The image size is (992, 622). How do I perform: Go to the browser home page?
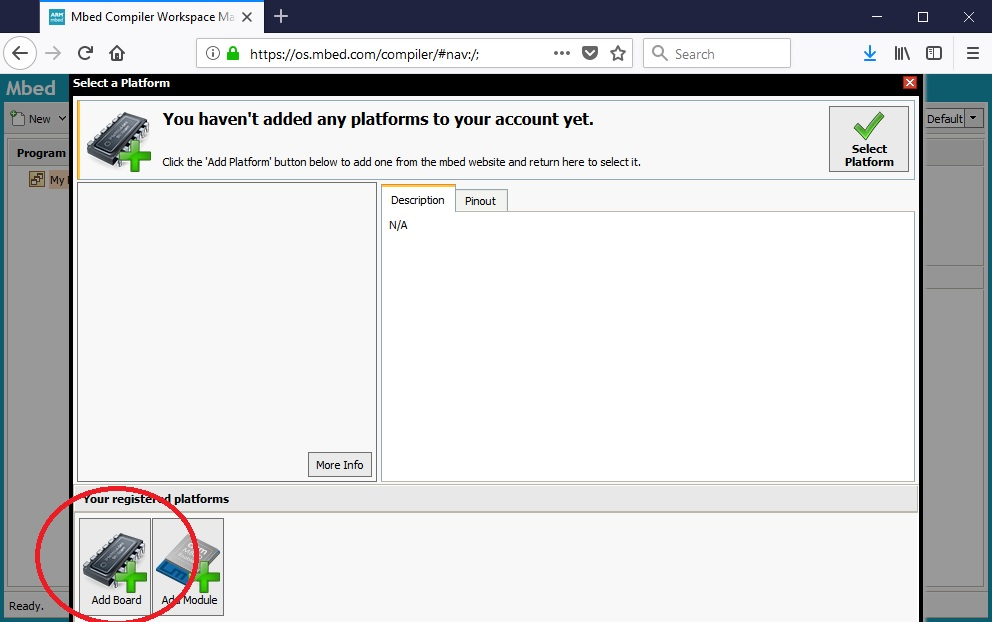[x=117, y=53]
